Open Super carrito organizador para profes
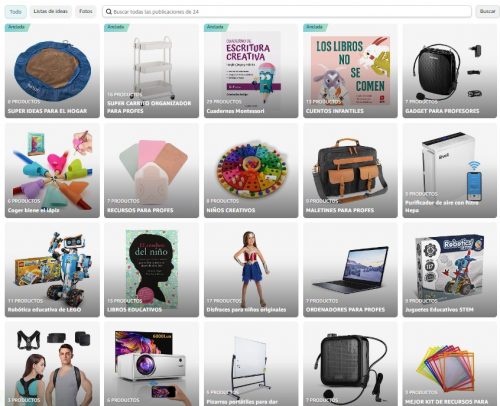Image resolution: width=500 pixels, height=406 pixels. tap(151, 71)
